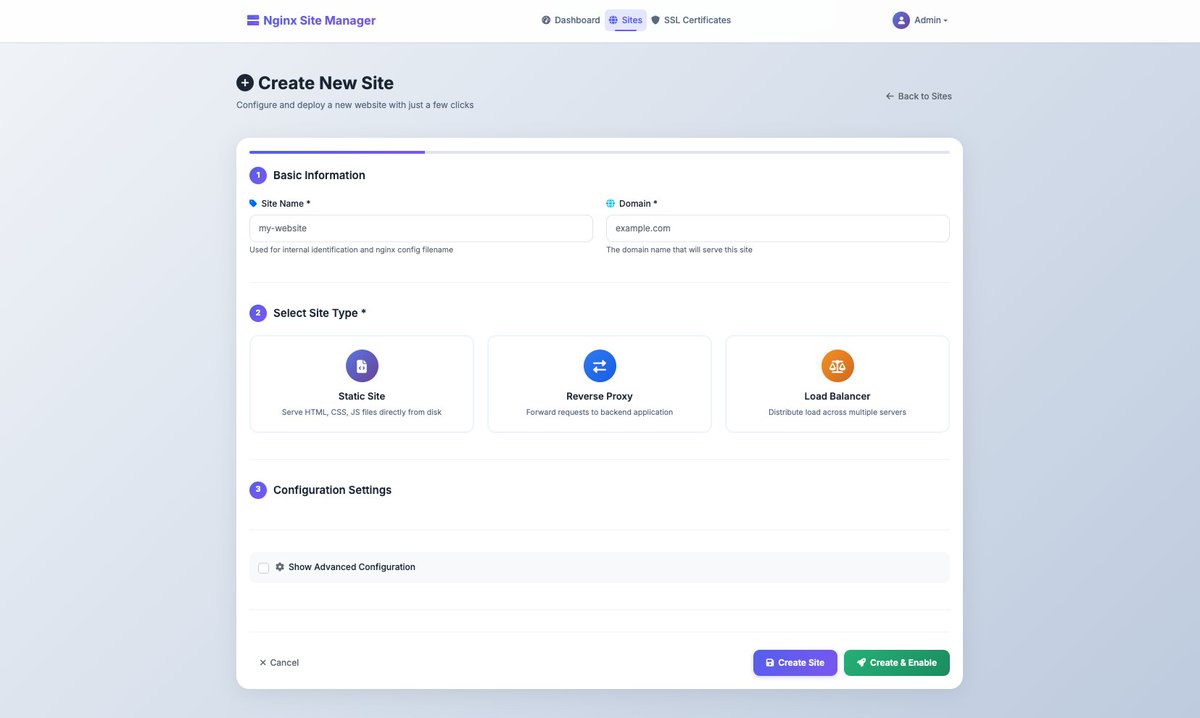Image resolution: width=1200 pixels, height=718 pixels.
Task: Click the plus icon beside Create New Site
Action: (x=245, y=83)
